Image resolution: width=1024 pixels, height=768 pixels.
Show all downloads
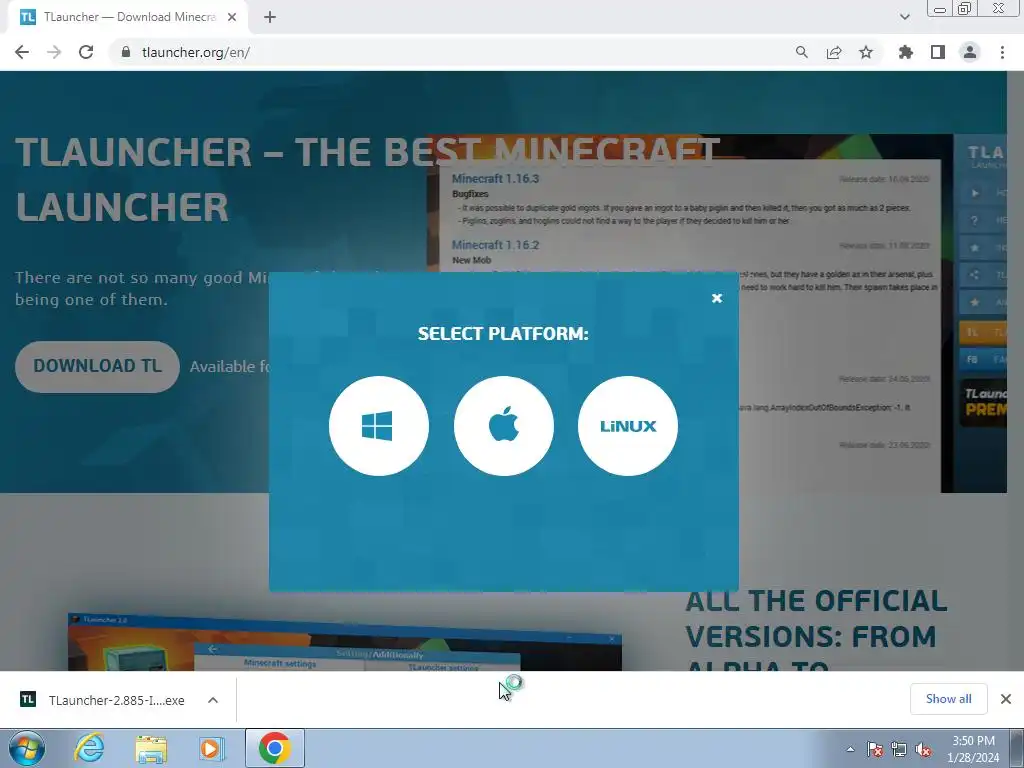[x=948, y=699]
